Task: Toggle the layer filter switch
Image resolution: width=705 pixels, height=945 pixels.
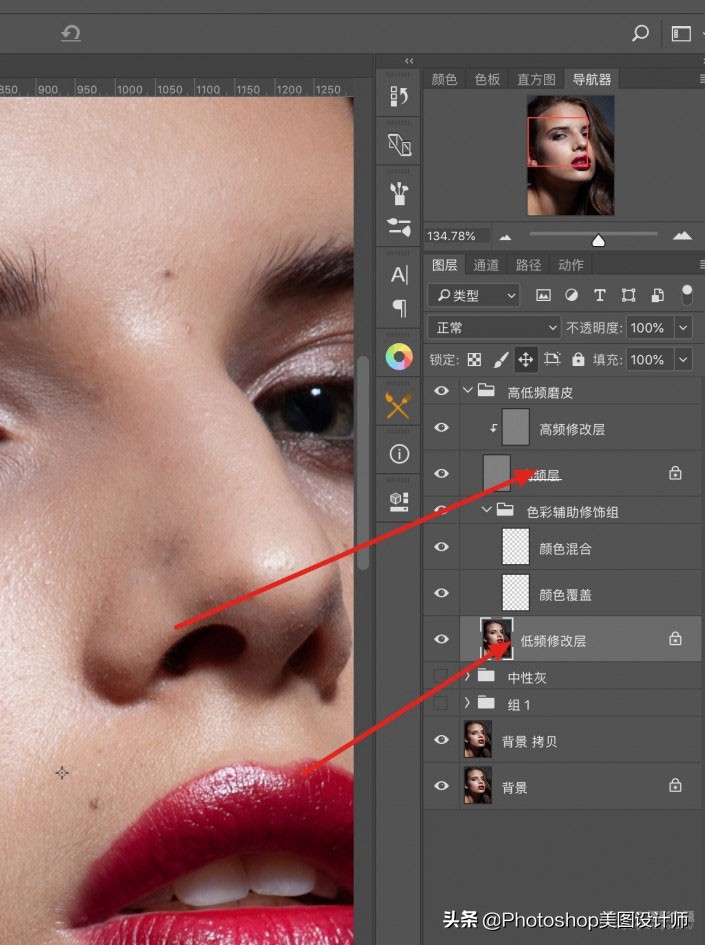Action: coord(687,295)
